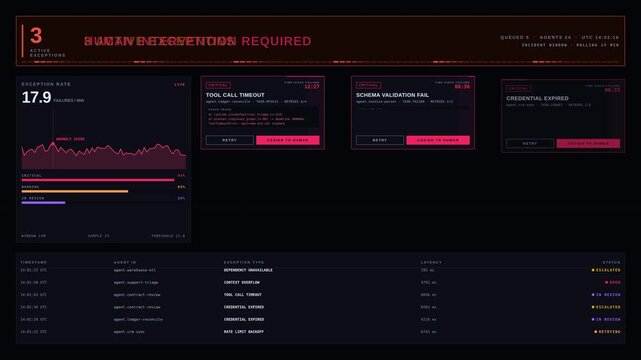Select agent.warehouse-etl in the table
The height and width of the screenshot is (360, 641).
134,270
